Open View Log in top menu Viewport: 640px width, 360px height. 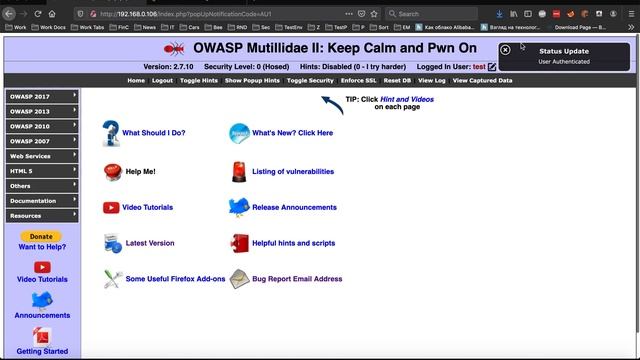[431, 80]
